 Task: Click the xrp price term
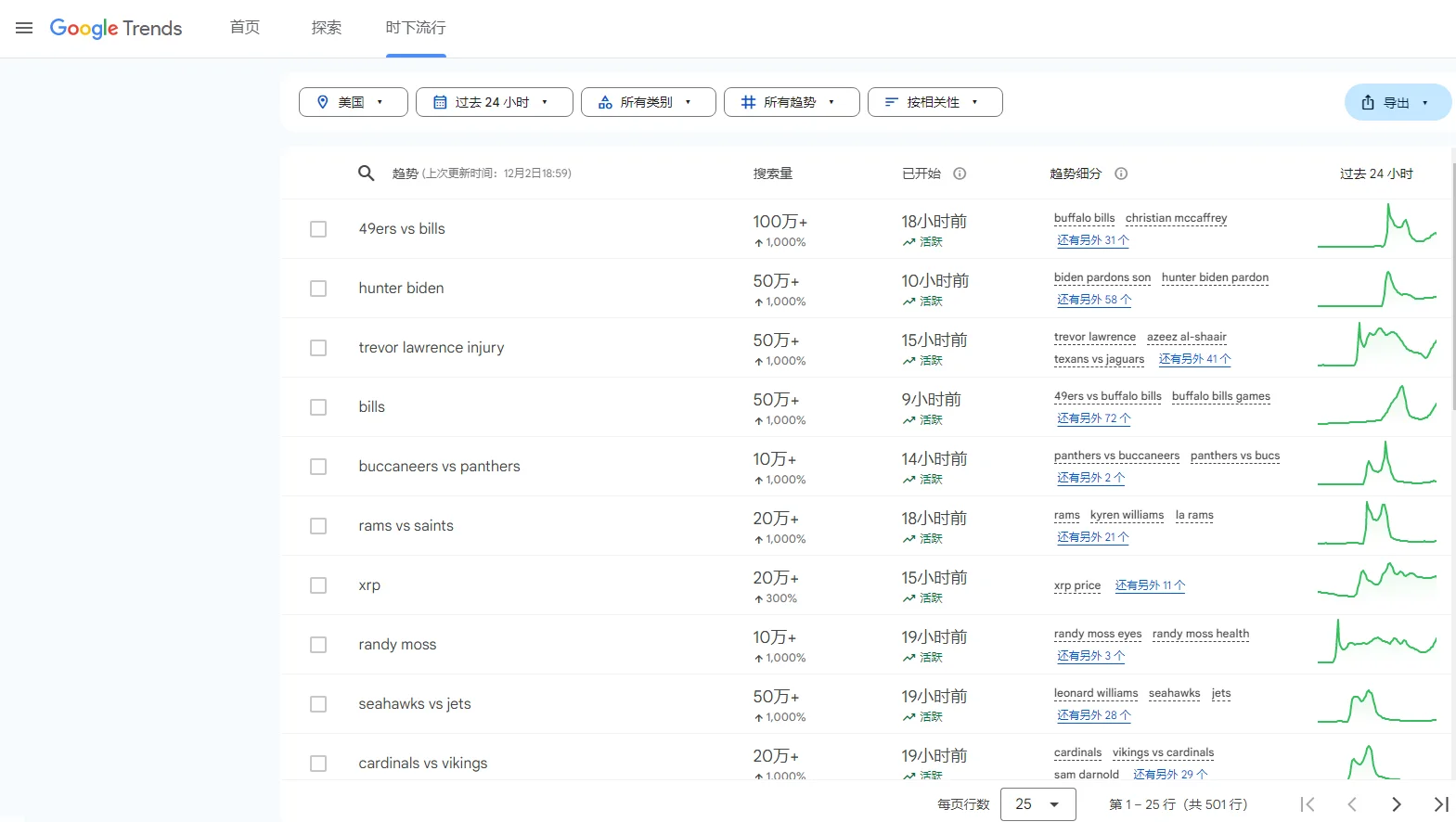pyautogui.click(x=1077, y=585)
